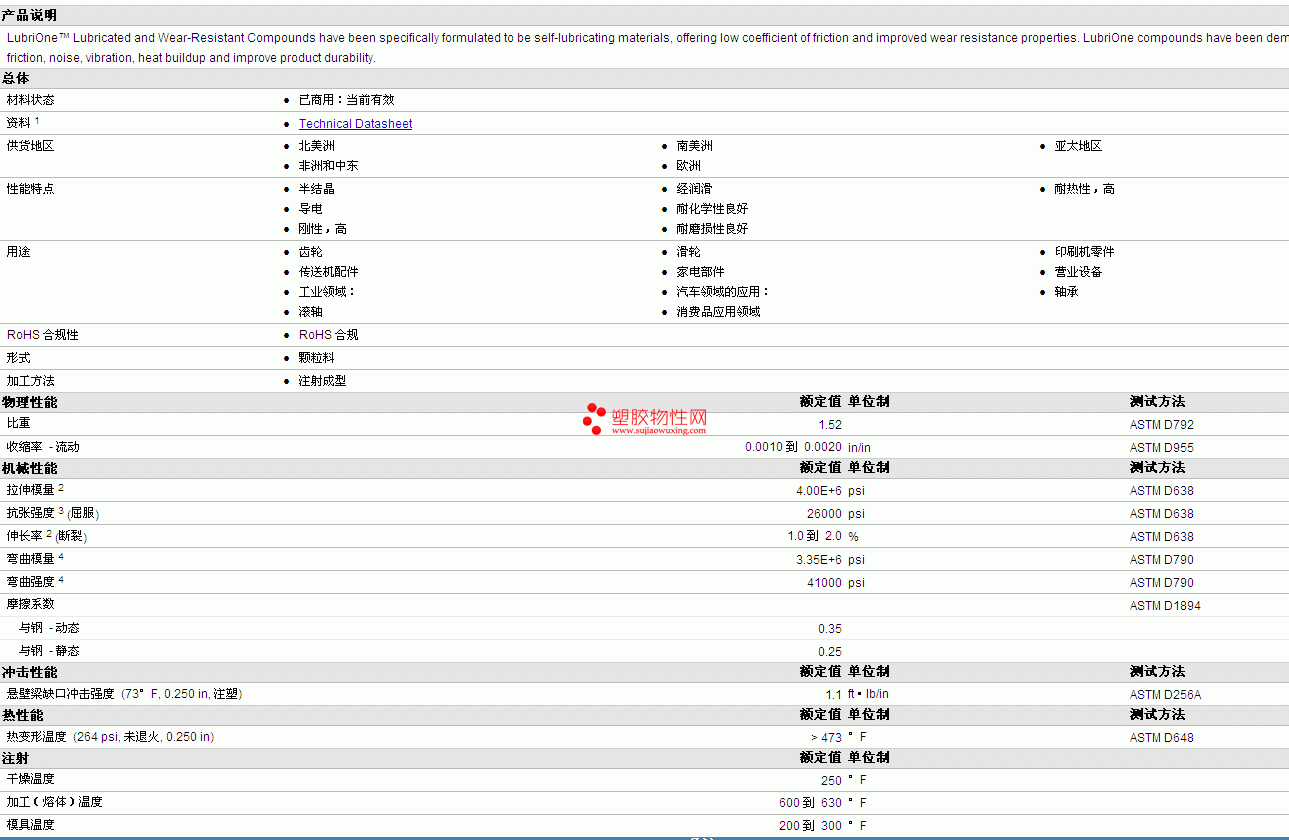Click the "性能特点" row label
Viewport: 1289px width, 840px height.
click(31, 189)
